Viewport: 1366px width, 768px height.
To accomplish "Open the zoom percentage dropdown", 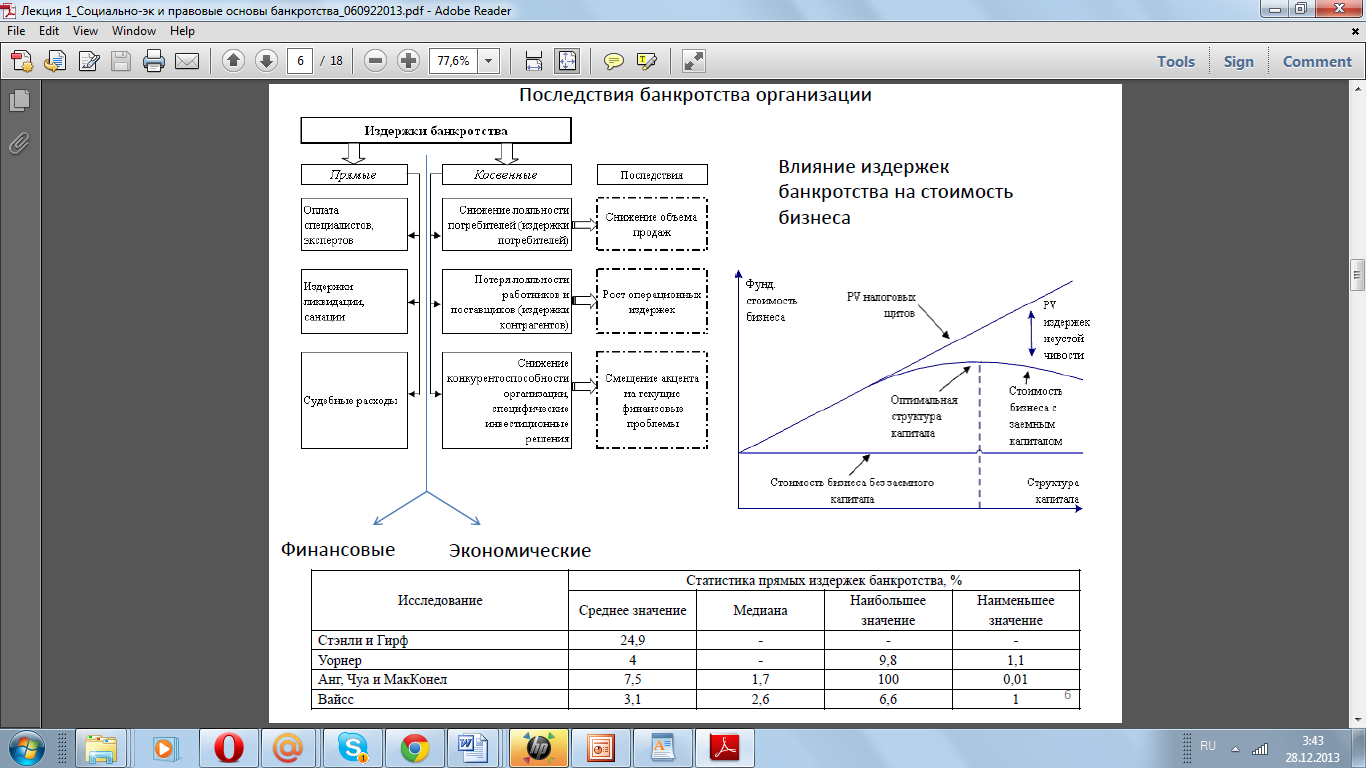I will [489, 61].
